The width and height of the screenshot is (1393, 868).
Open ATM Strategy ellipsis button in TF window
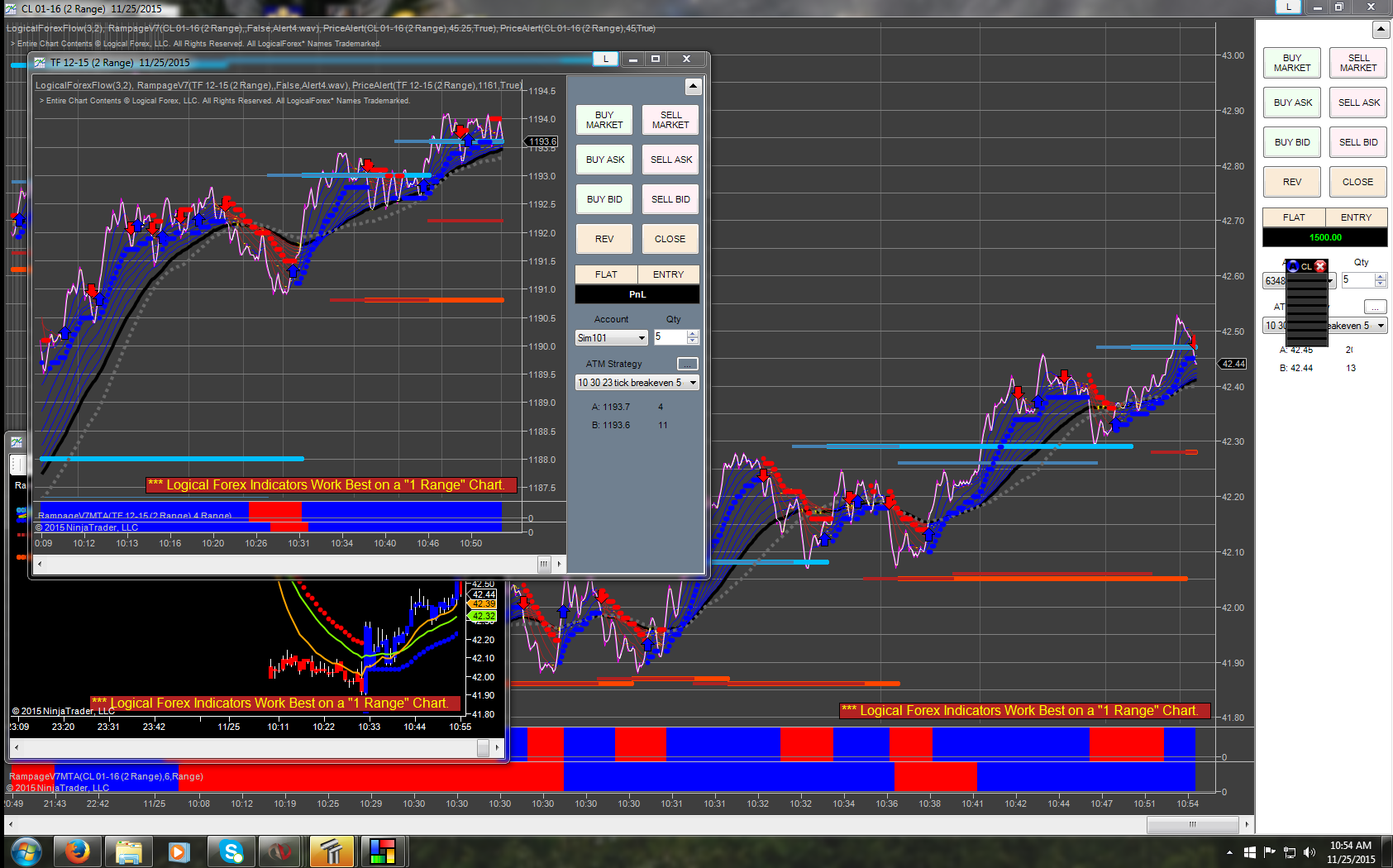(688, 364)
